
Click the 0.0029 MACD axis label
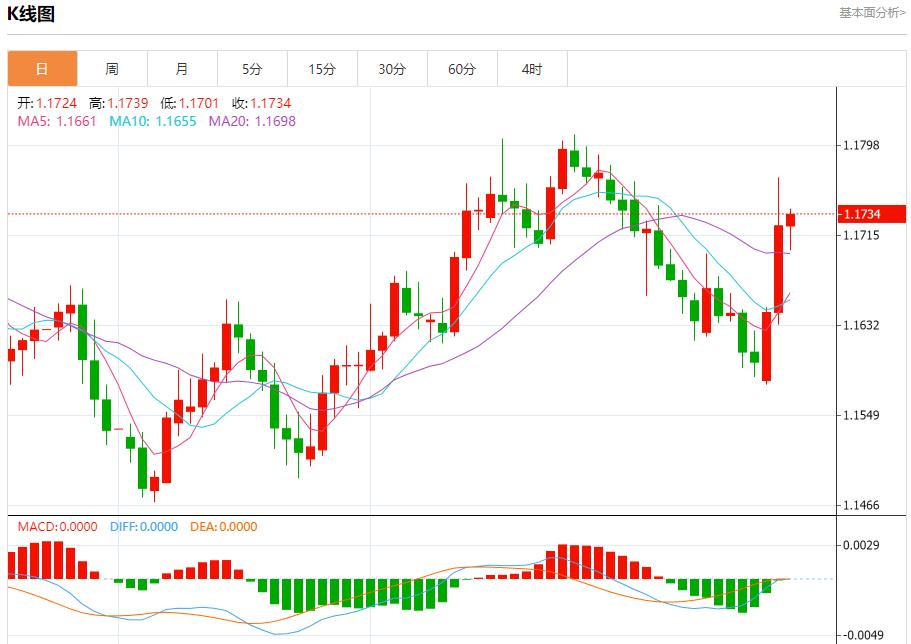click(861, 545)
